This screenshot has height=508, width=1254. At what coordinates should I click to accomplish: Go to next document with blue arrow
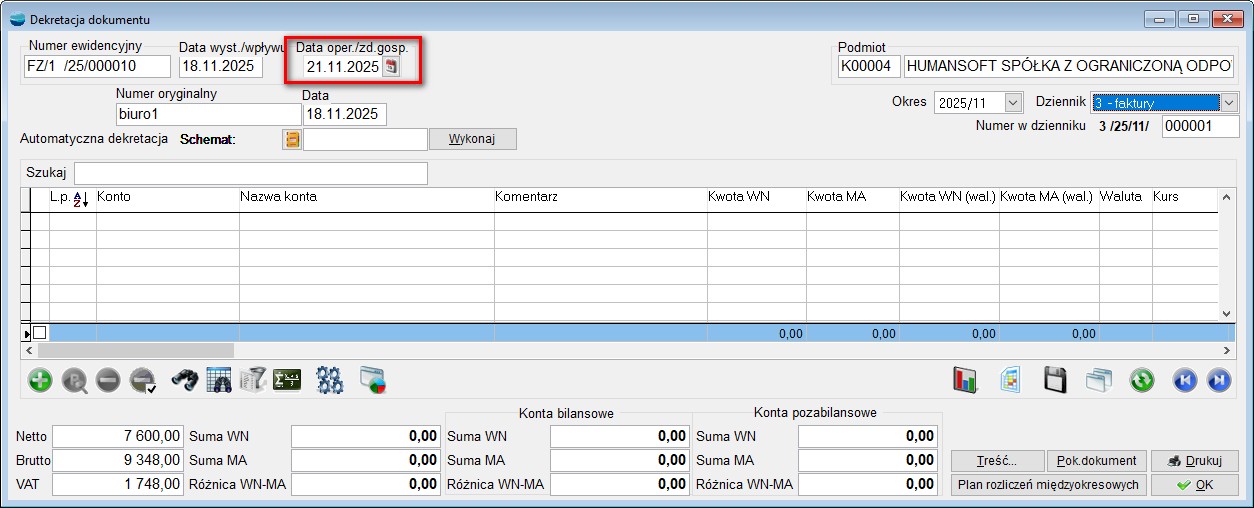[1219, 380]
